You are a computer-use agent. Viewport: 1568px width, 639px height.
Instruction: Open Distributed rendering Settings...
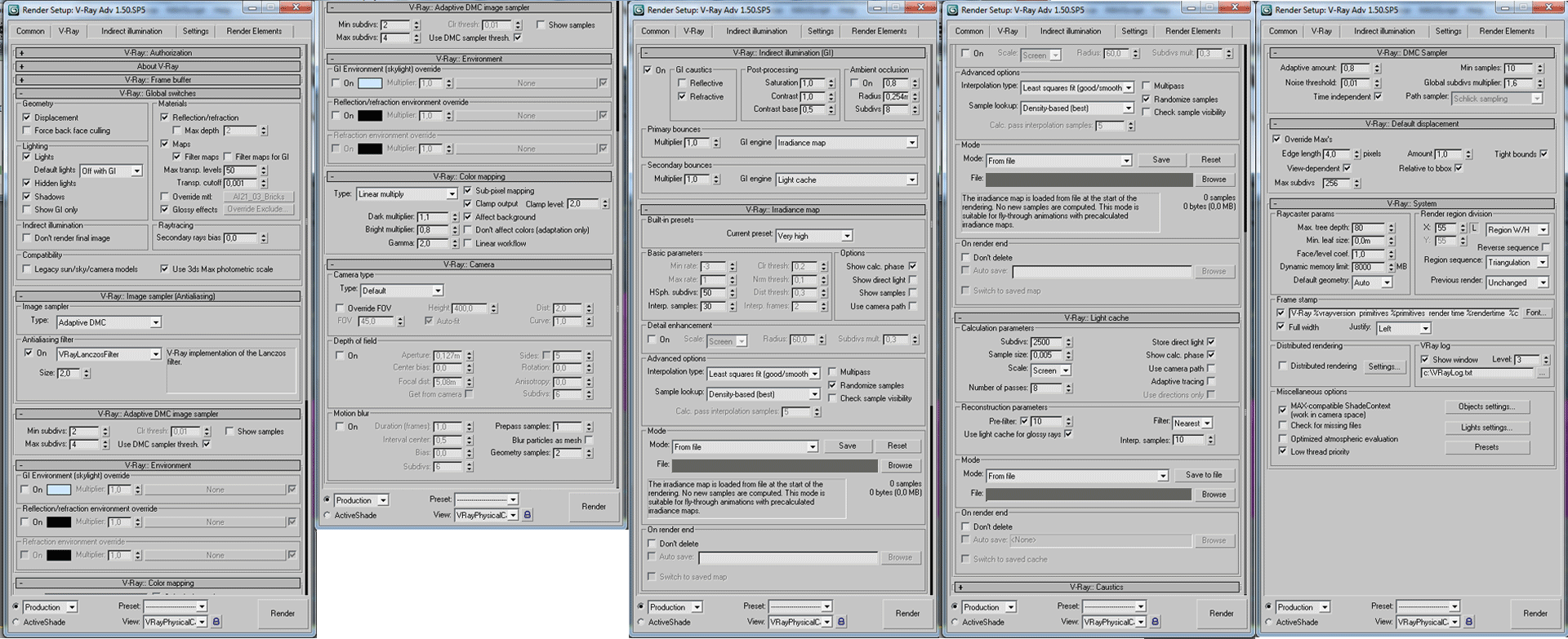point(1383,366)
